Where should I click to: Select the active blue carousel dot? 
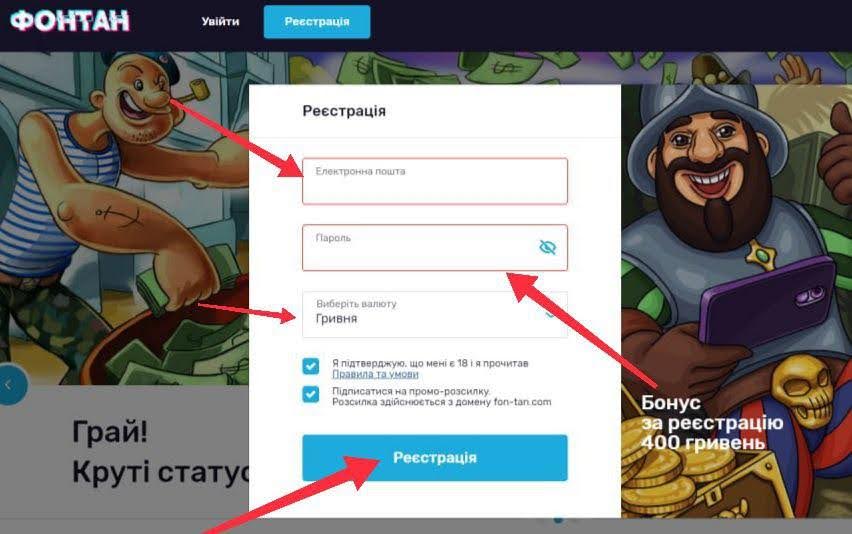pyautogui.click(x=558, y=520)
